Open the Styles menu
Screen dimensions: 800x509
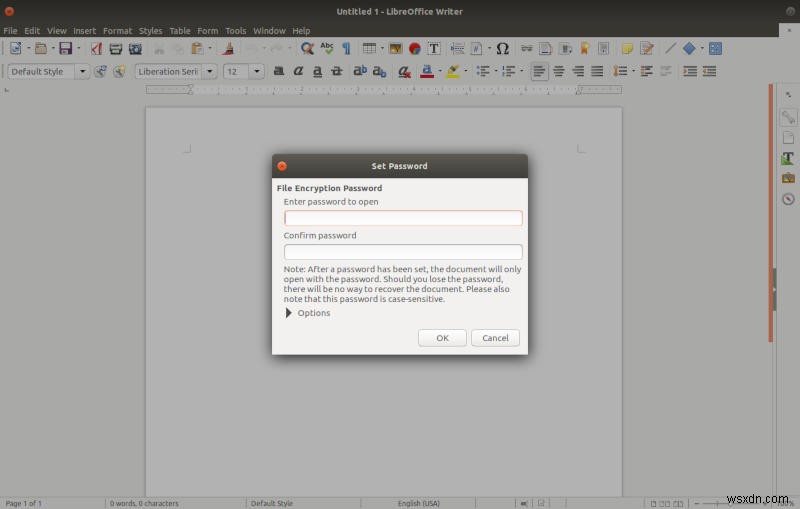[x=151, y=31]
